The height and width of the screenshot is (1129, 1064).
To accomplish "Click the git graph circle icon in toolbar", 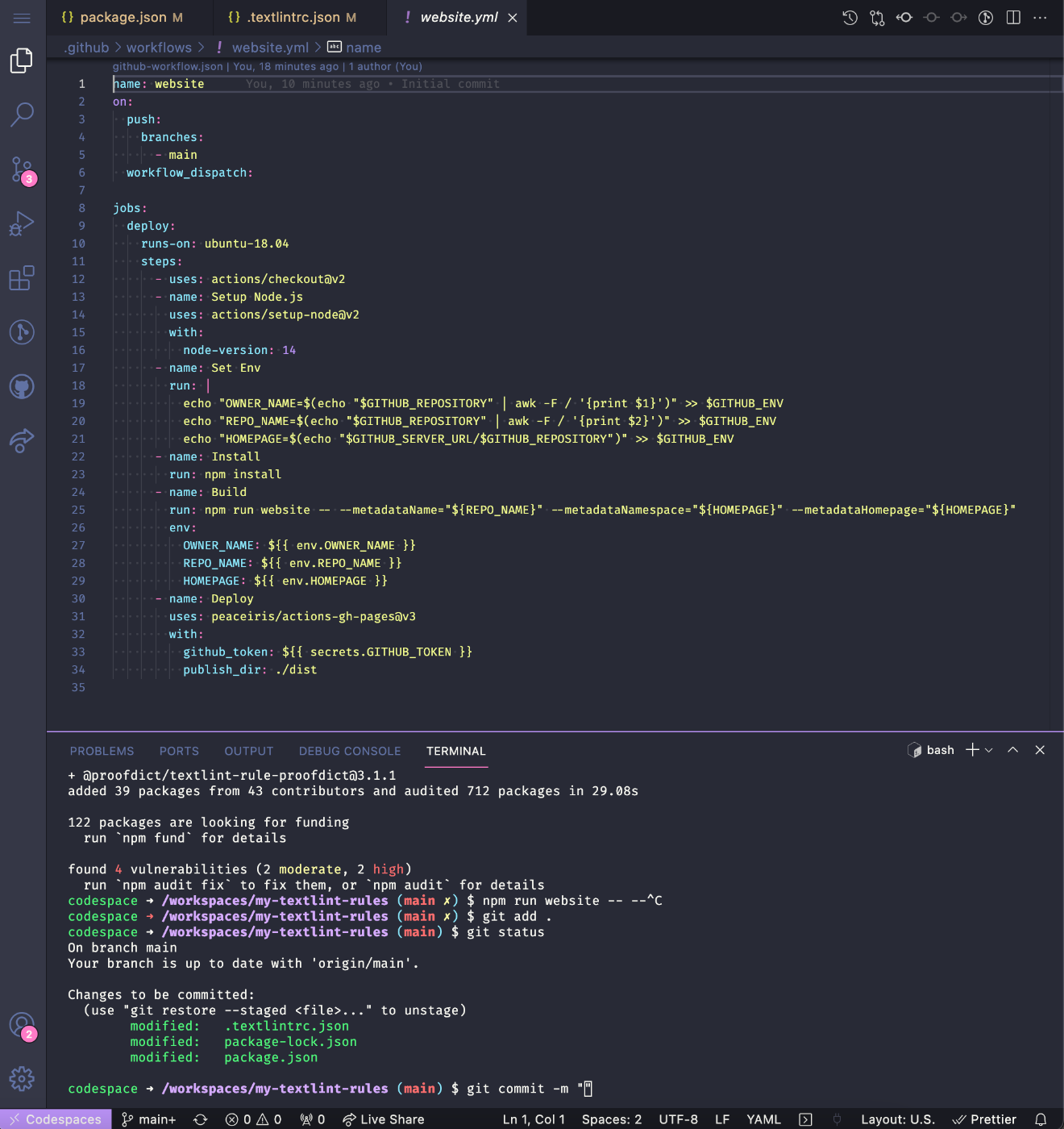I will 986,18.
